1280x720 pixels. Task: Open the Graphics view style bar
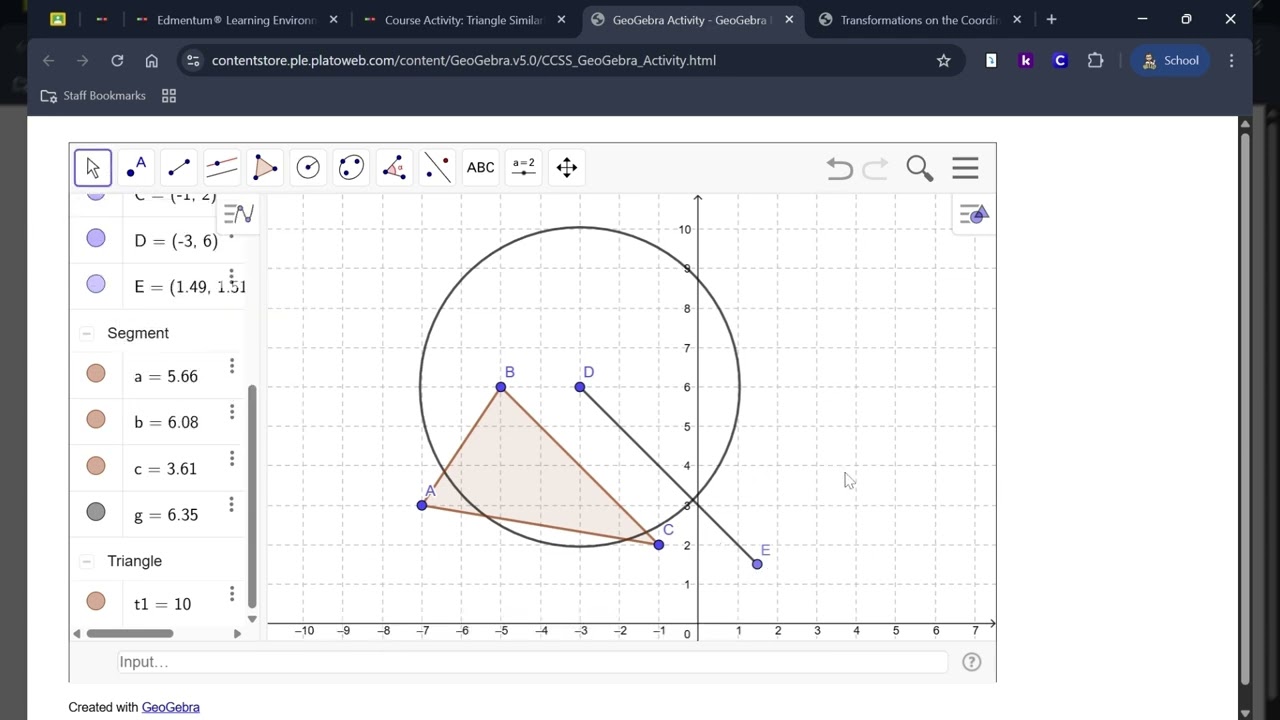[974, 213]
